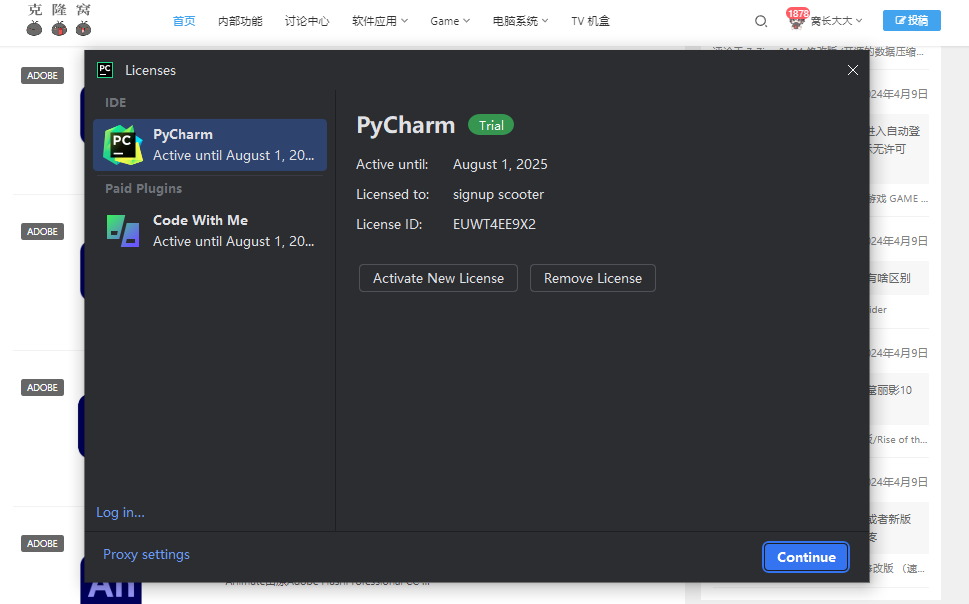The width and height of the screenshot is (969, 604).
Task: Click the IDE section header
Action: click(x=116, y=103)
